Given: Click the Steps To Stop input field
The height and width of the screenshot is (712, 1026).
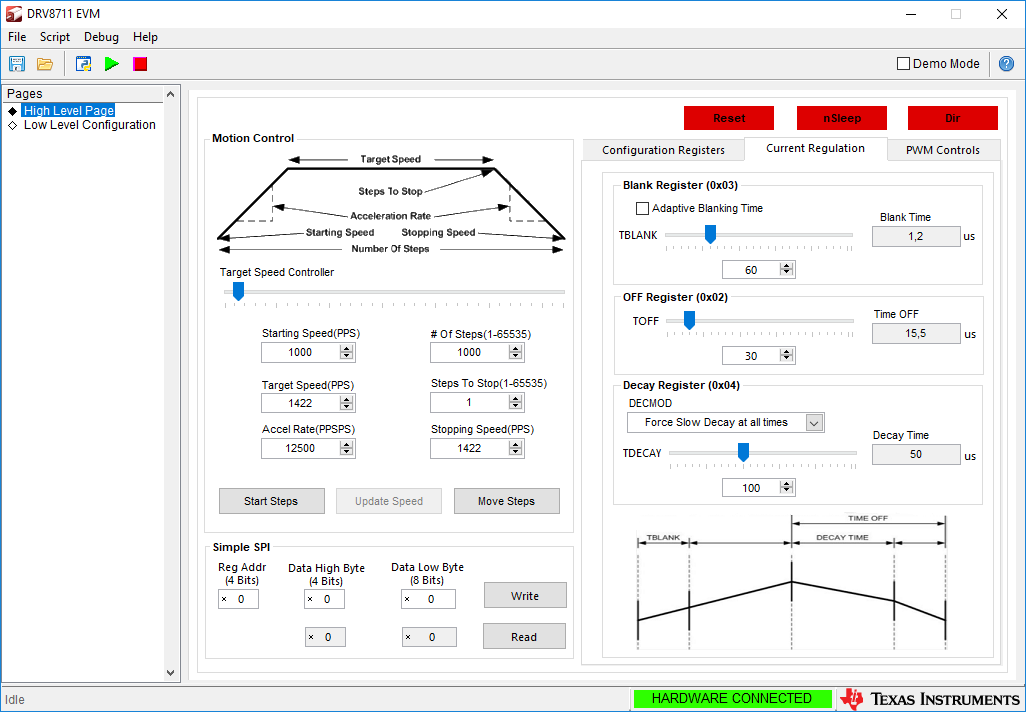Looking at the screenshot, I should coord(469,402).
